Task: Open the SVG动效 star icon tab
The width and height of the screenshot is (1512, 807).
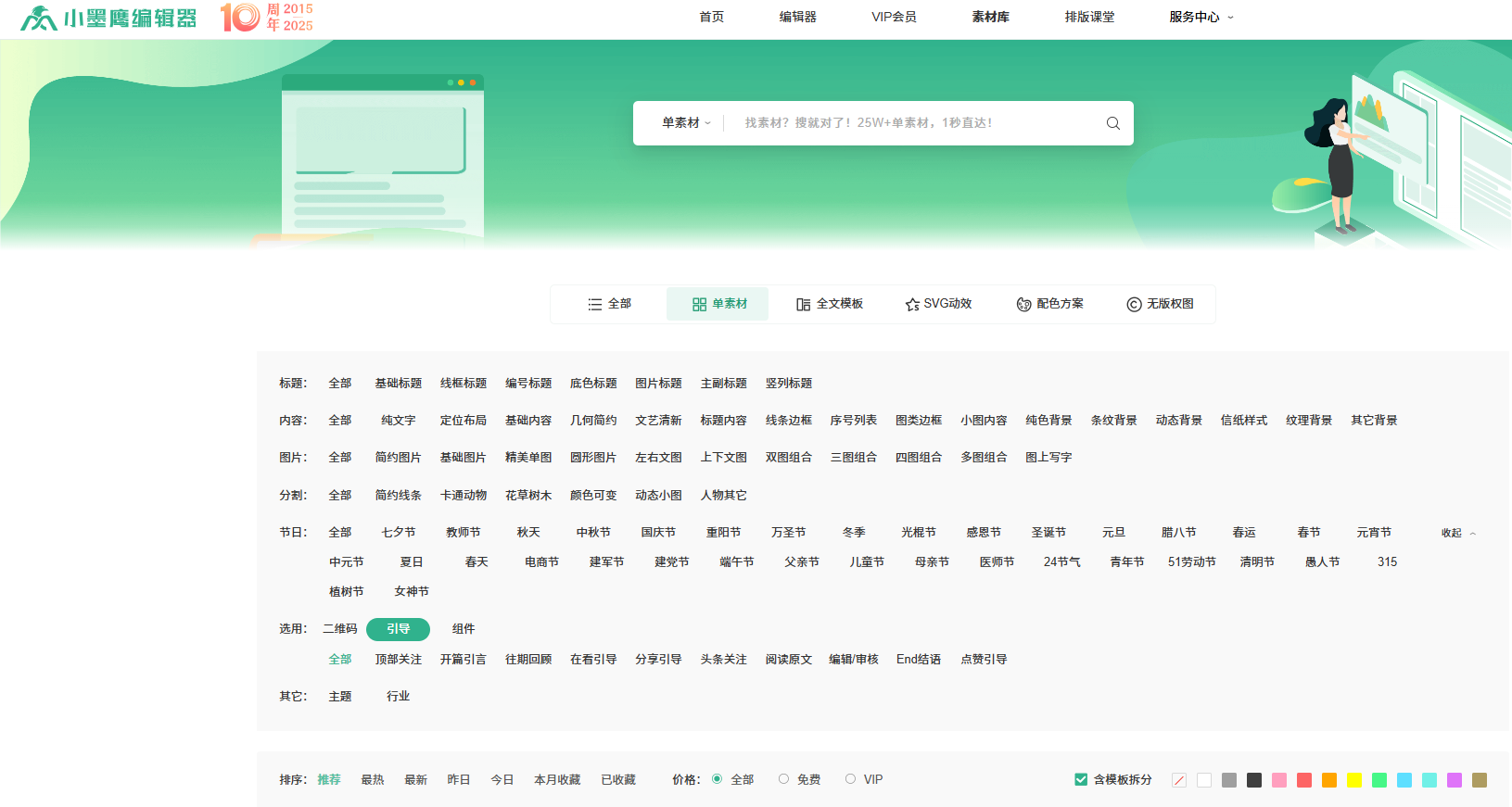Action: coord(938,304)
